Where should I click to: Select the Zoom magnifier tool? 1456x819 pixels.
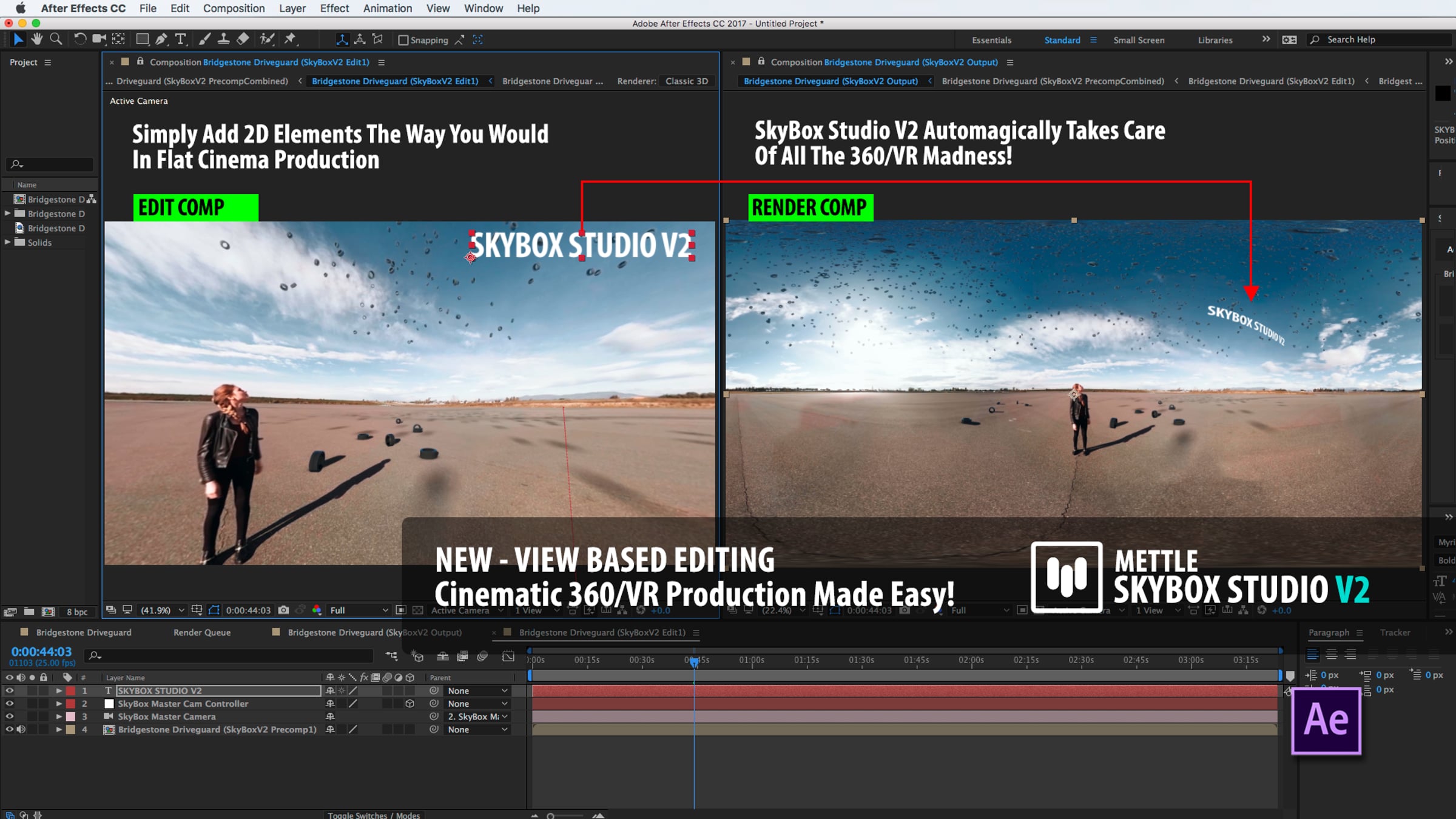pos(56,39)
